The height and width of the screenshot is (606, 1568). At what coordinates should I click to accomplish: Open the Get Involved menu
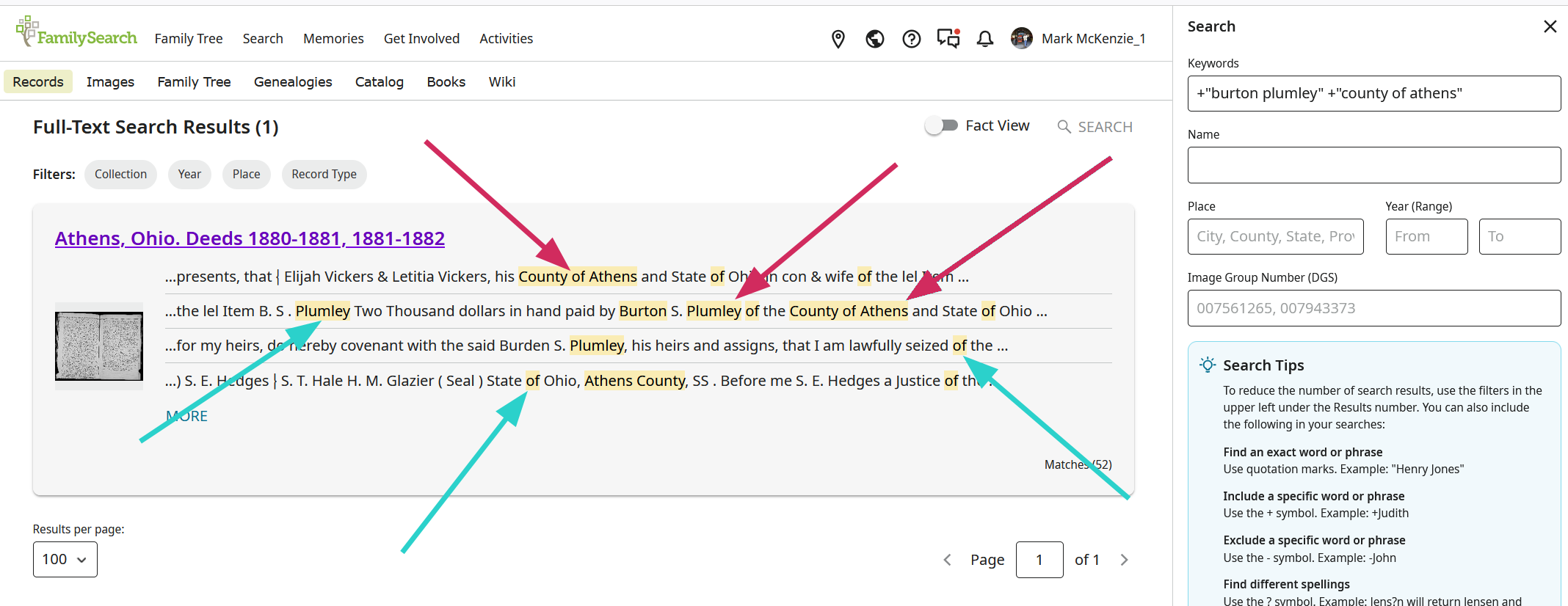421,39
